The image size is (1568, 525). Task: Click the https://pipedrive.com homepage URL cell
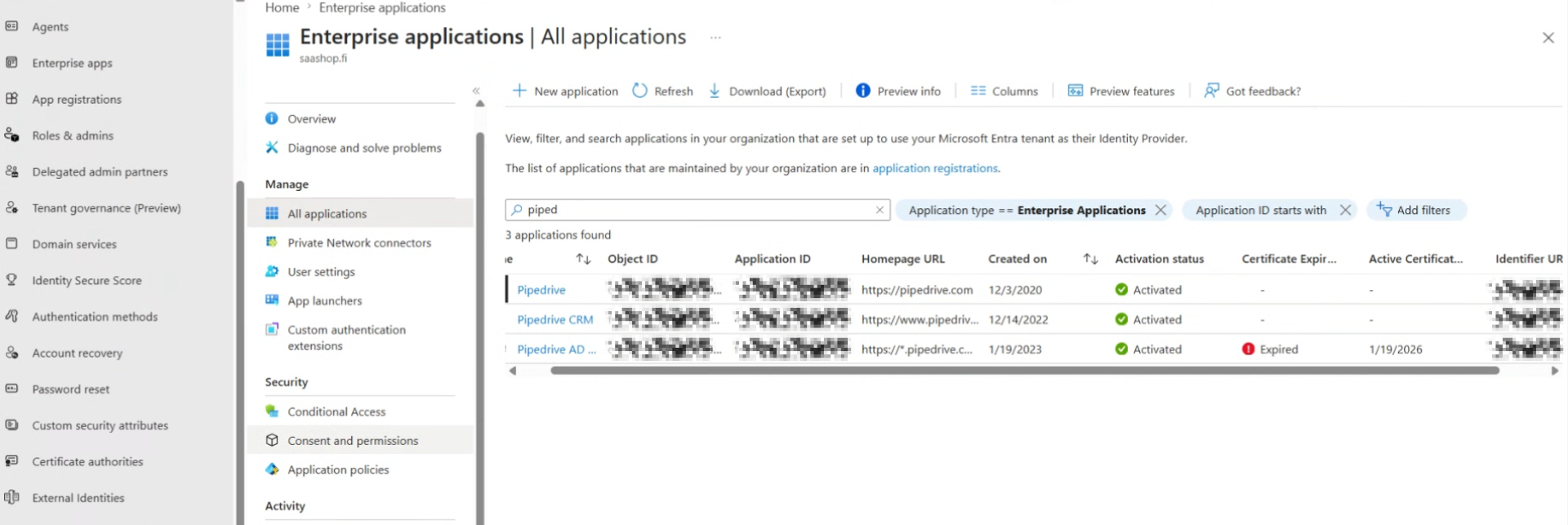pos(917,290)
